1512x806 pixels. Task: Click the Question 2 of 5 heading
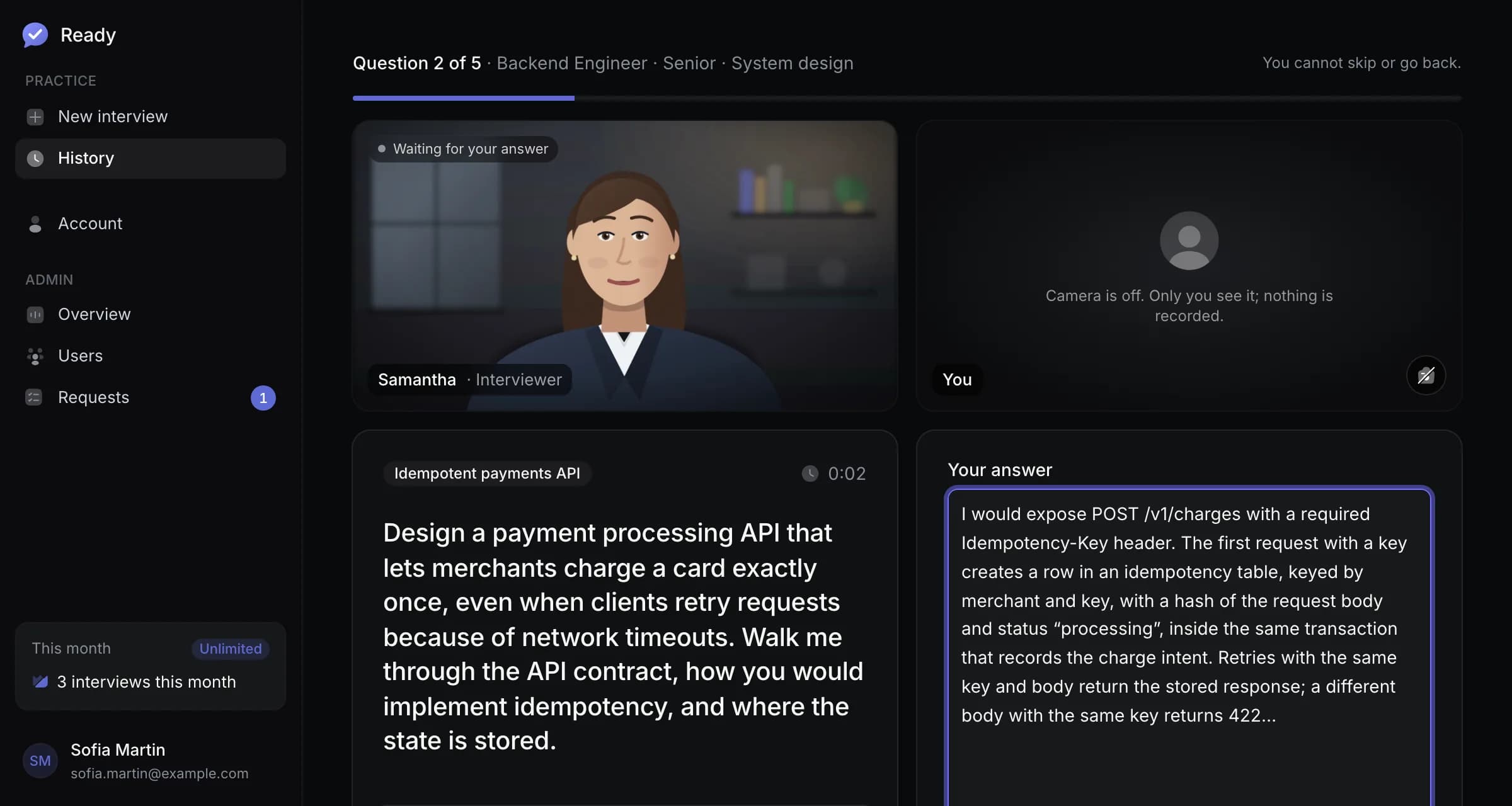417,64
